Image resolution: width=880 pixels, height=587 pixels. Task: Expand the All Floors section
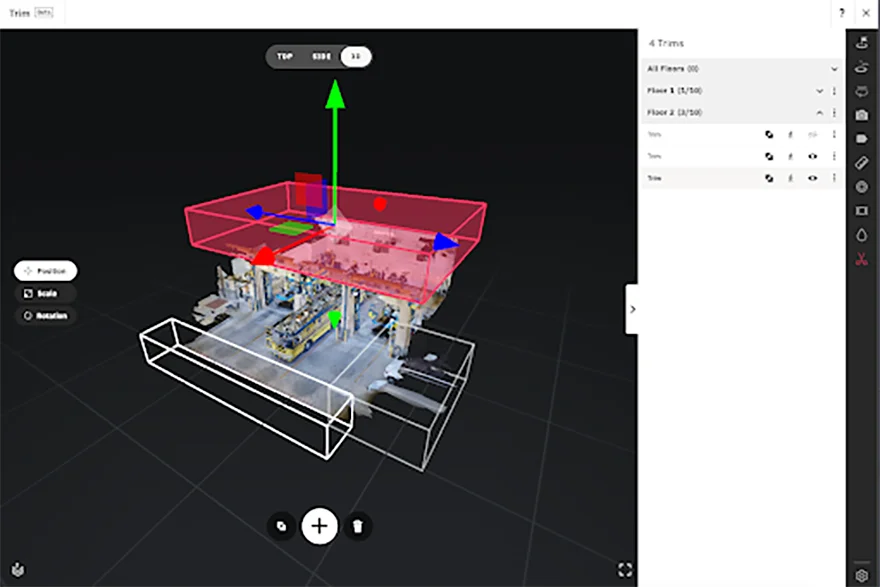pos(834,69)
